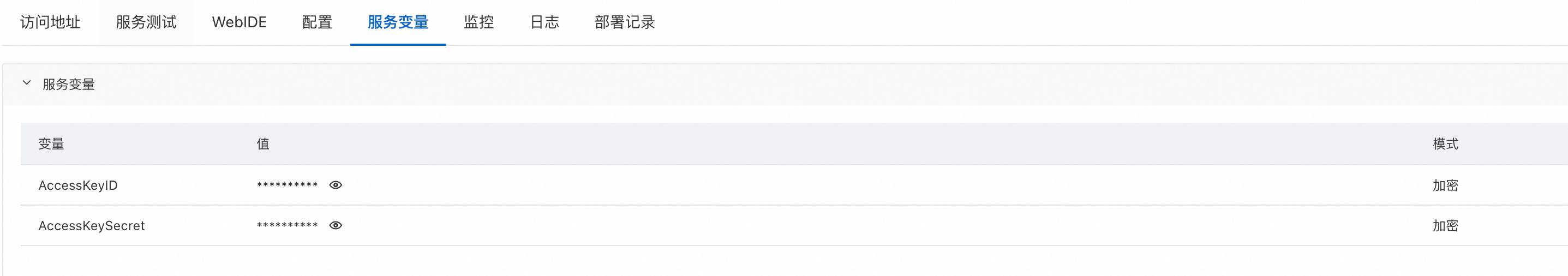Switch to the 访问地址 tab

coord(51,22)
